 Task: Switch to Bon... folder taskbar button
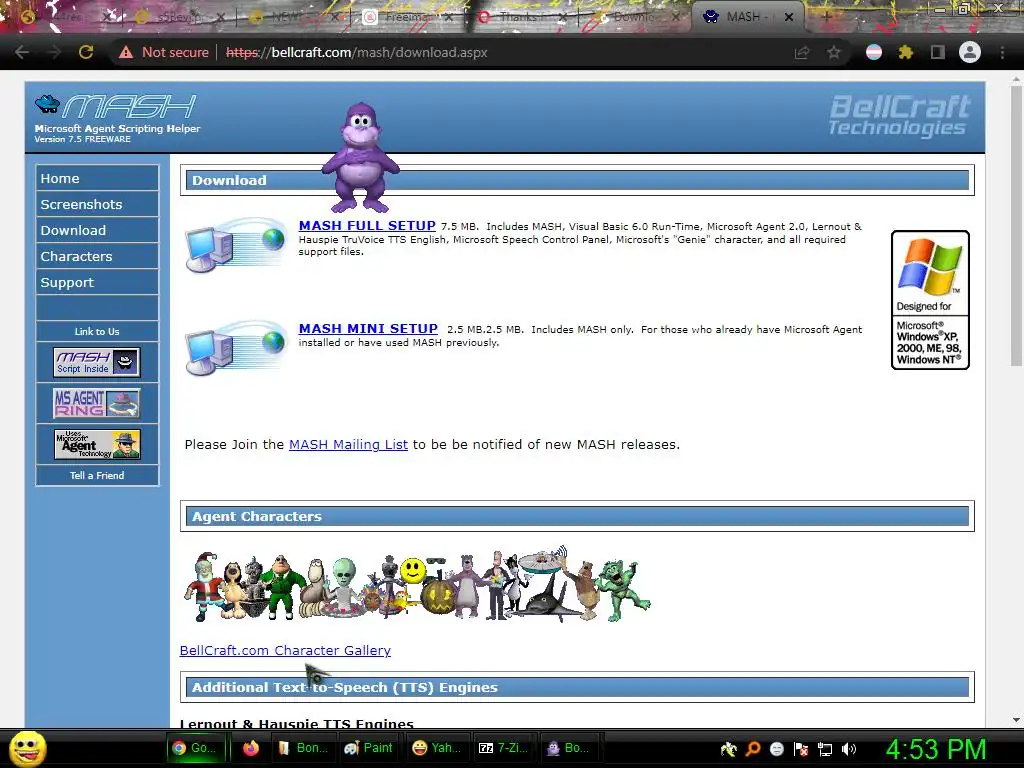(x=303, y=748)
